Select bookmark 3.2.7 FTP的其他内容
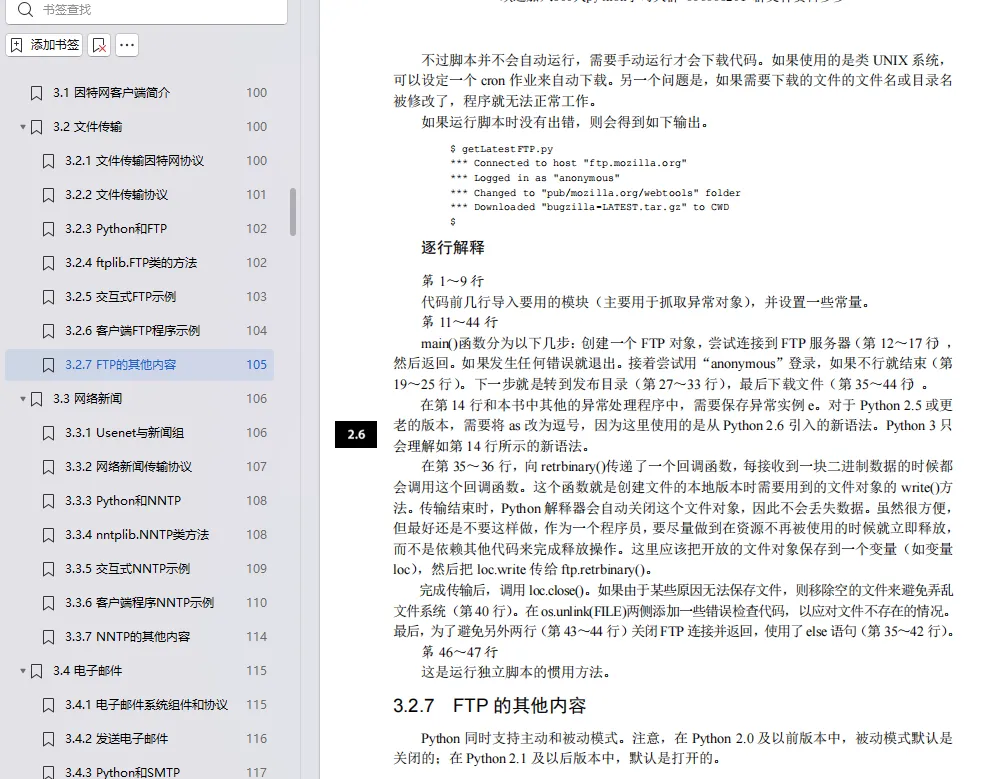Image resolution: width=991 pixels, height=779 pixels. pyautogui.click(x=139, y=365)
